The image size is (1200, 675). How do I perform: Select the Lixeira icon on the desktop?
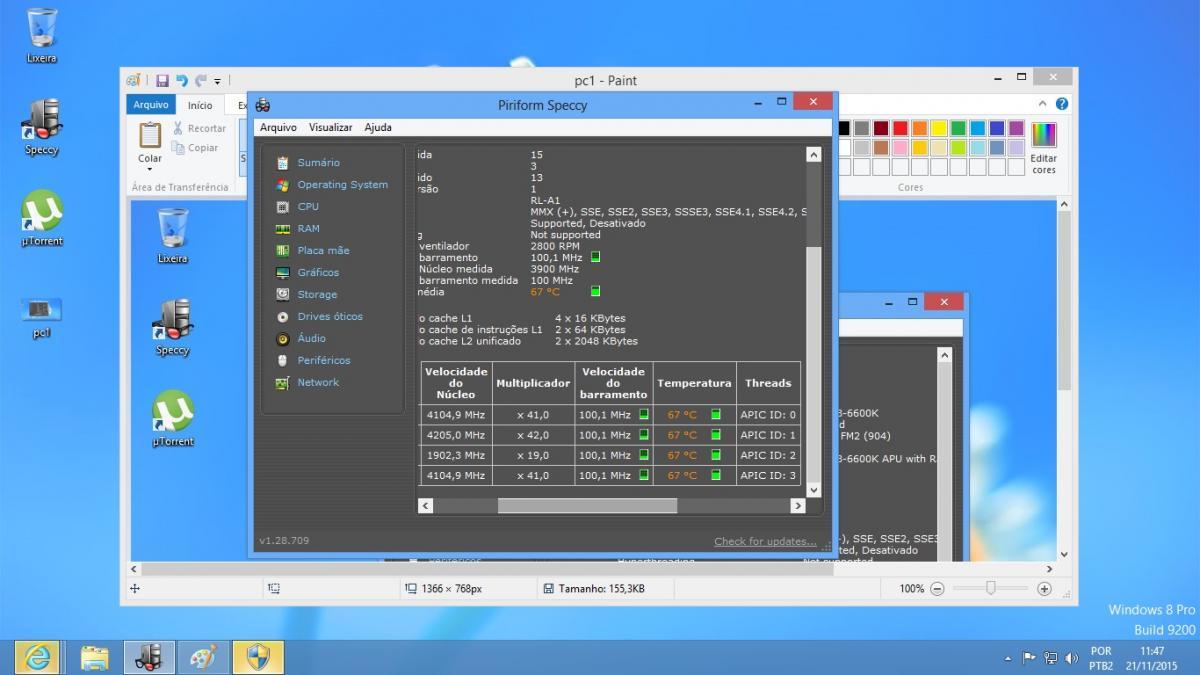42,35
